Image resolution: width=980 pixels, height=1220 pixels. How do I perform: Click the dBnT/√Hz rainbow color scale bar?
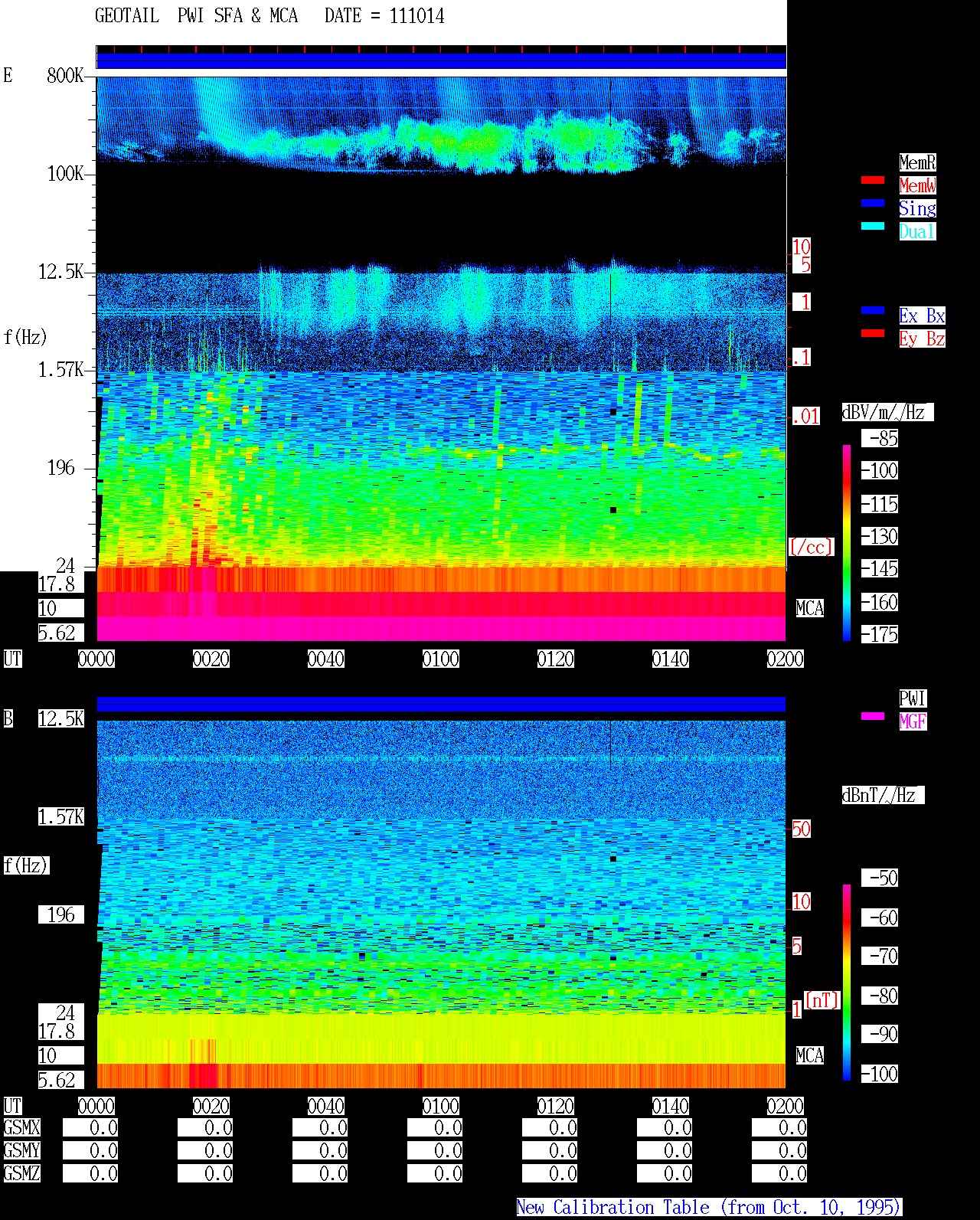tap(847, 983)
